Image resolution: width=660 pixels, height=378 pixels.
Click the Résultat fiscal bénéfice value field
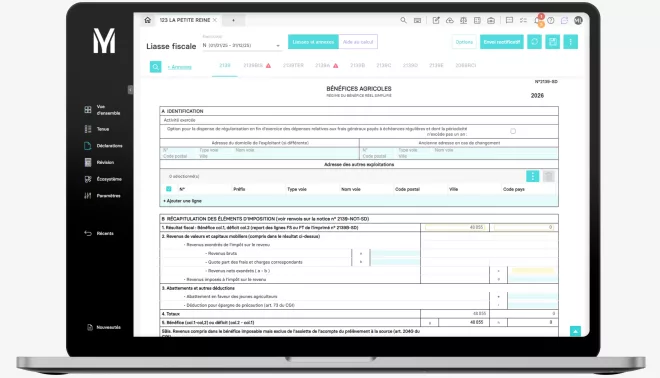(456, 227)
